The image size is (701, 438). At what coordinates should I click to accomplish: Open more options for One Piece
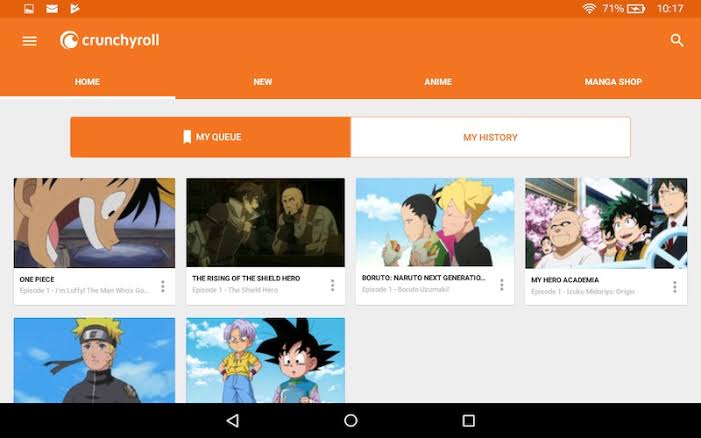click(x=163, y=286)
